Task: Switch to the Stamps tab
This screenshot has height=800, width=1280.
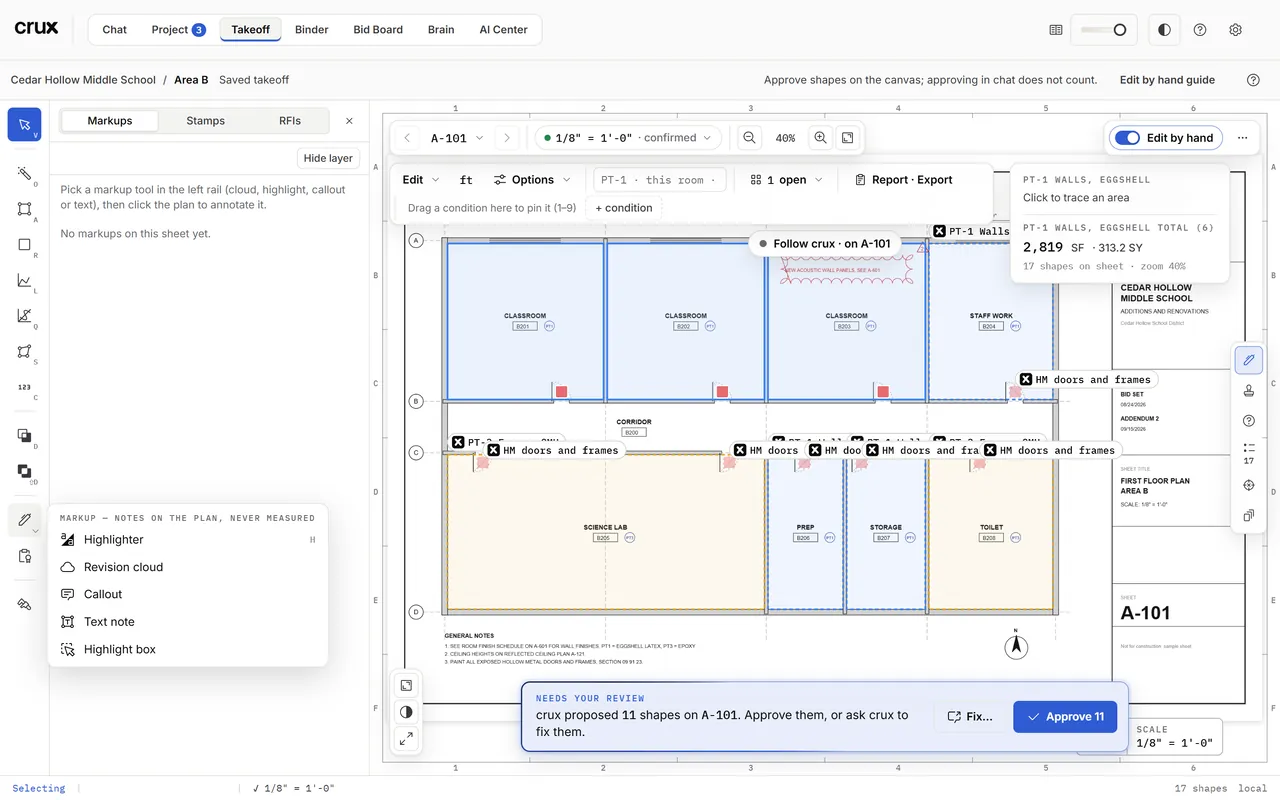Action: (x=205, y=121)
